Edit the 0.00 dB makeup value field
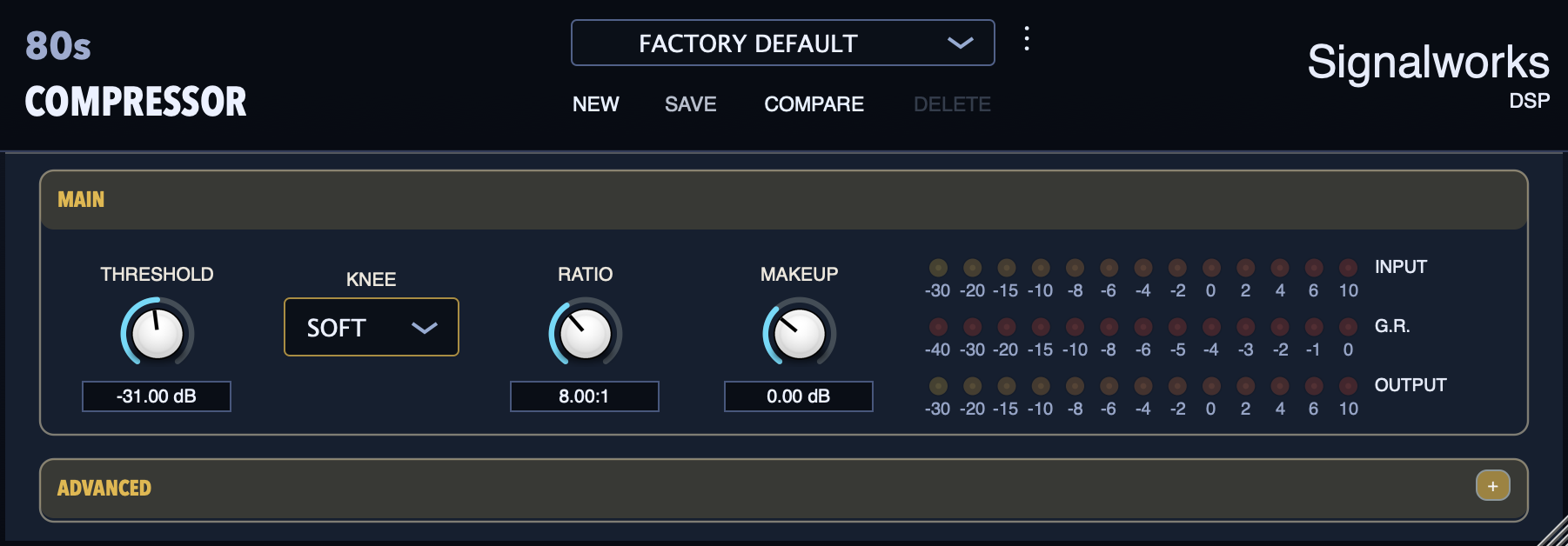 (x=799, y=396)
